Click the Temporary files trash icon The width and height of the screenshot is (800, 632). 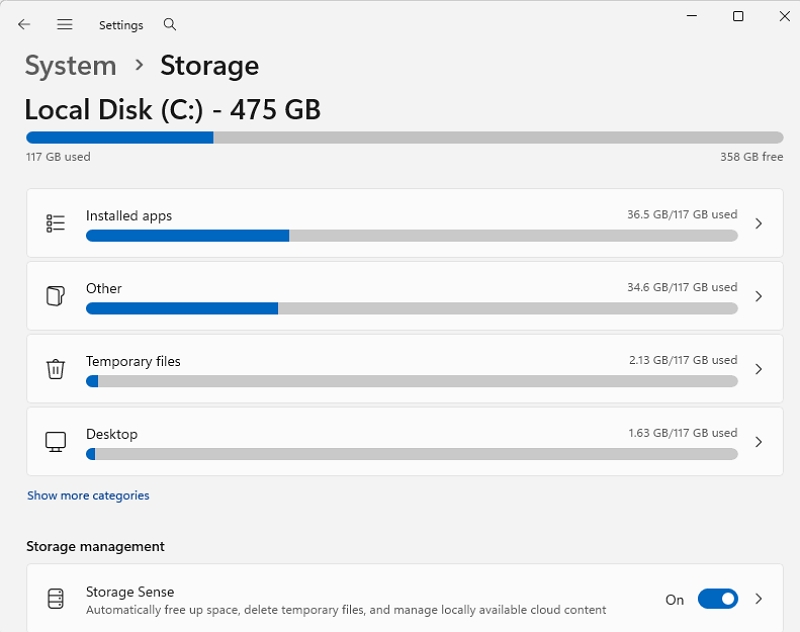pyautogui.click(x=56, y=369)
